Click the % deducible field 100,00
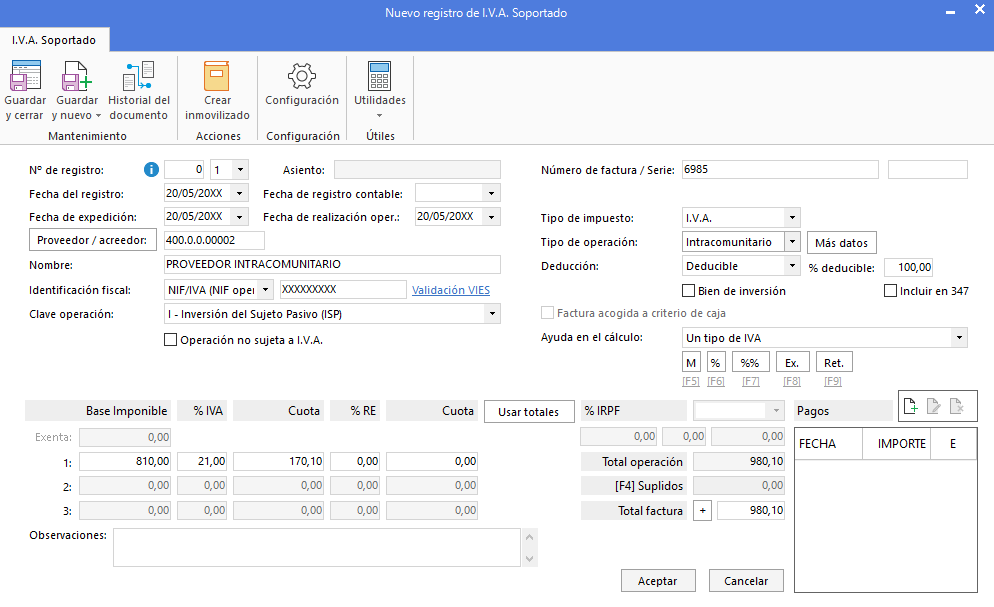994x607 pixels. (908, 267)
